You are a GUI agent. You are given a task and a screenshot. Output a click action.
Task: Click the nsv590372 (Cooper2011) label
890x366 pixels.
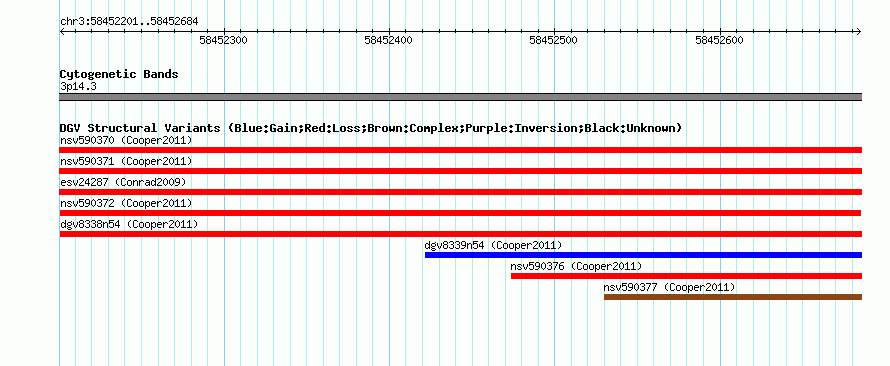pyautogui.click(x=126, y=203)
